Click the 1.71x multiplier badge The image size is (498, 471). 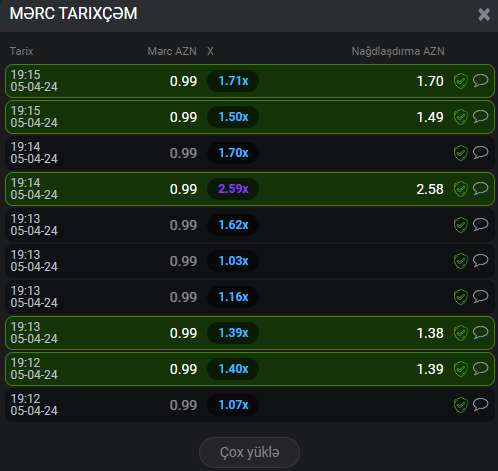(x=233, y=81)
